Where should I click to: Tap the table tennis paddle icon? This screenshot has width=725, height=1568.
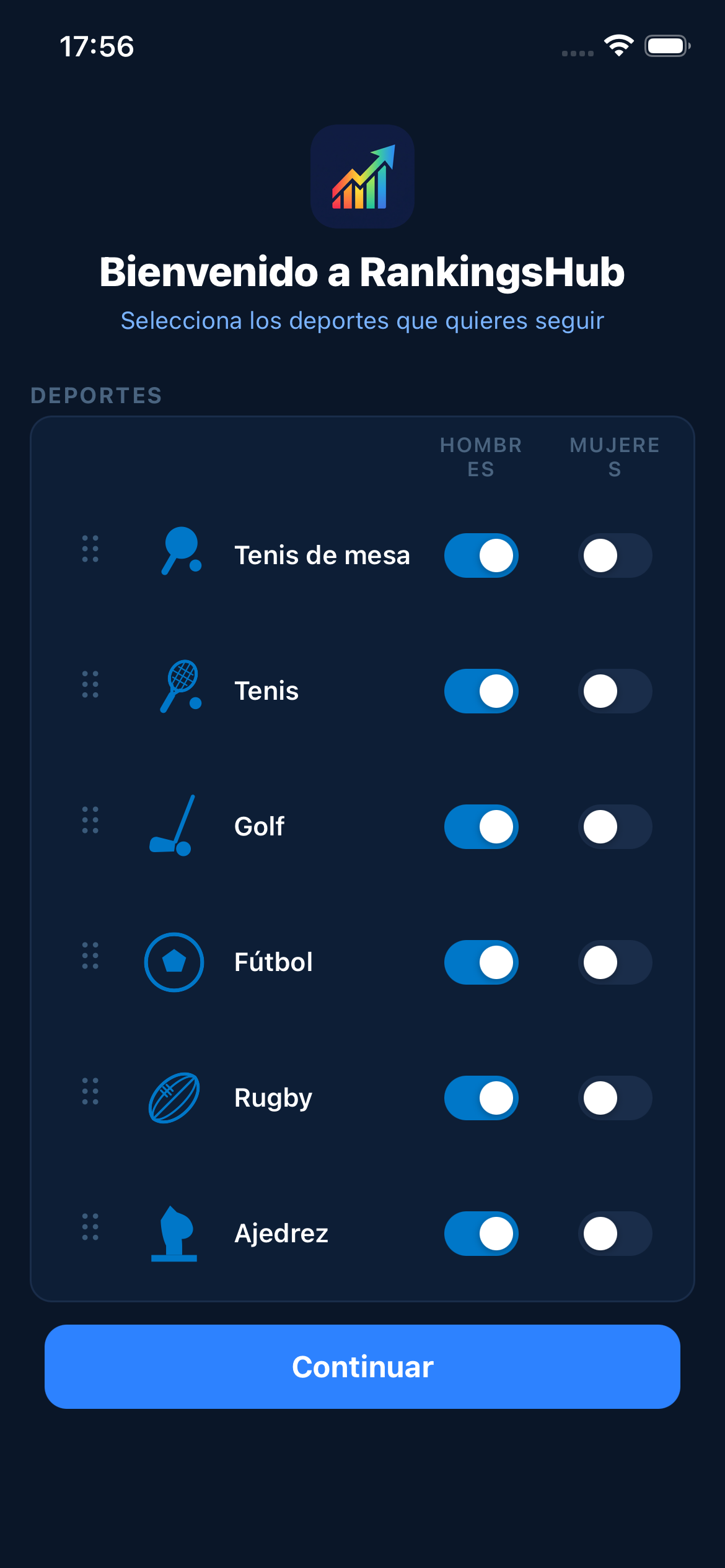point(180,551)
